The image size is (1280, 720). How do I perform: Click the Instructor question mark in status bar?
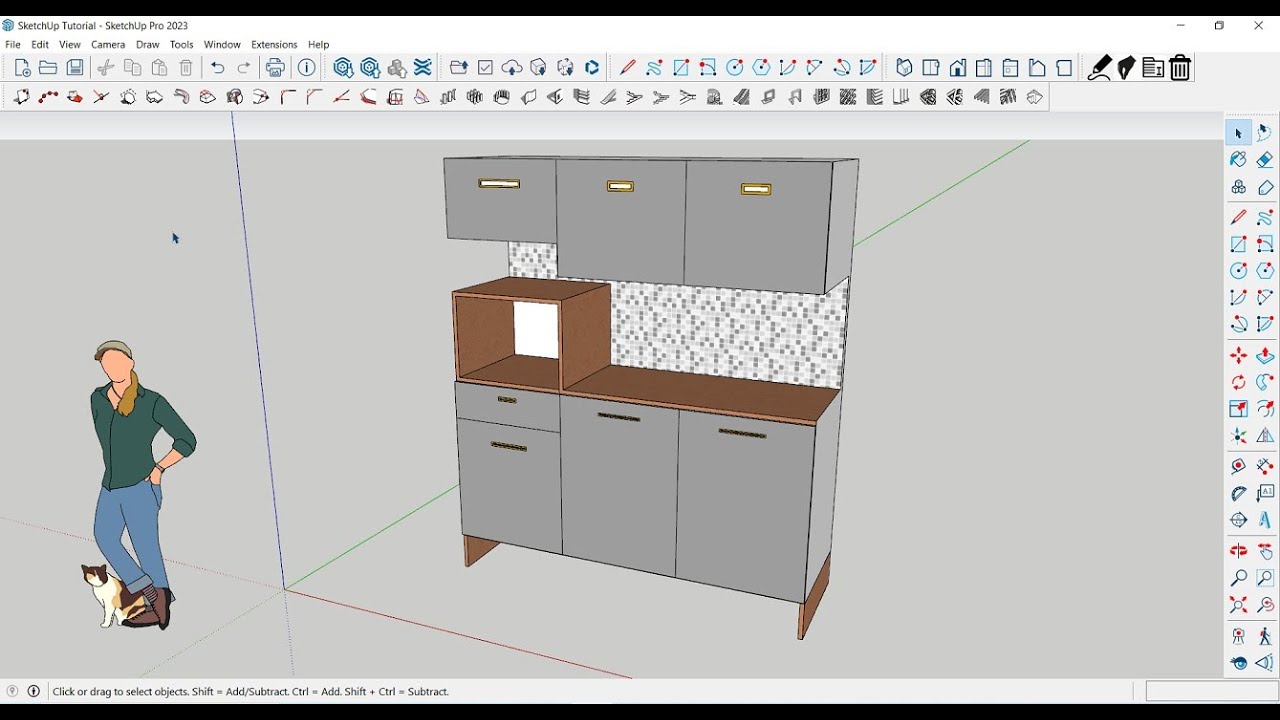pos(12,691)
